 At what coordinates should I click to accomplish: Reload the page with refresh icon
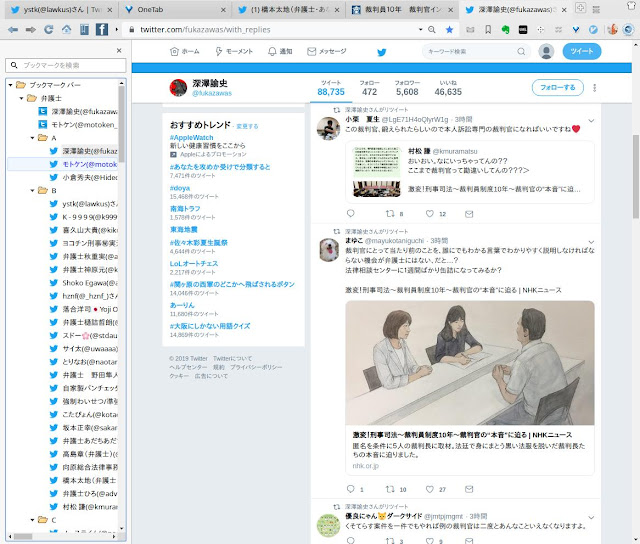coord(49,29)
